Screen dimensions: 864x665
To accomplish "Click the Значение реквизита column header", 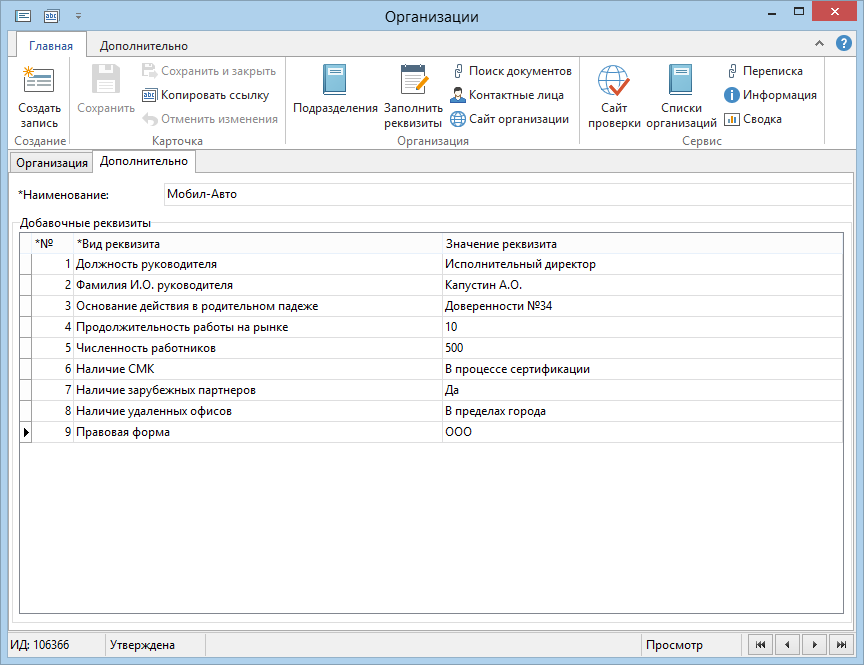I will pos(642,244).
